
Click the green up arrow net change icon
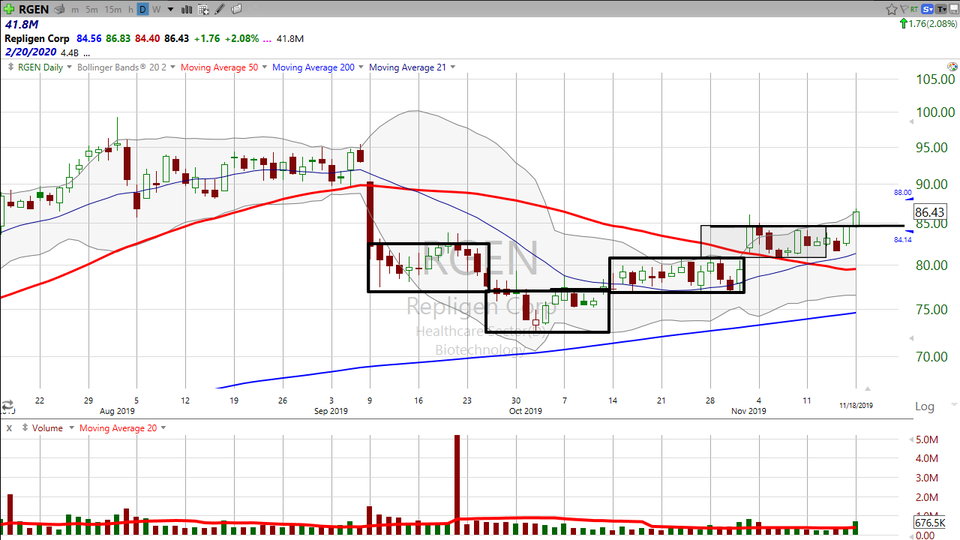pos(903,23)
